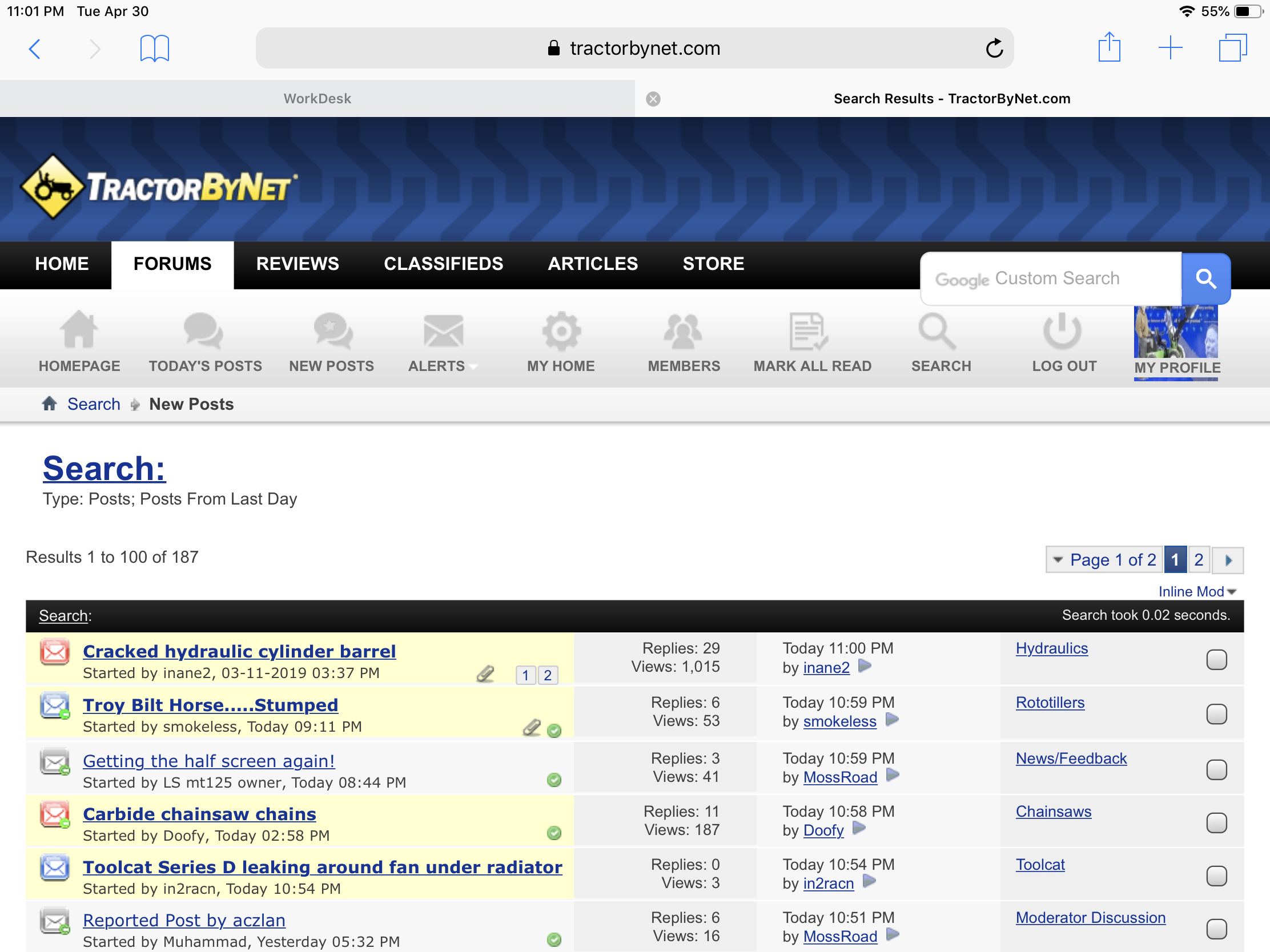The image size is (1270, 952).
Task: Tick checkbox for Troy Bilt Horse row
Action: [1216, 715]
